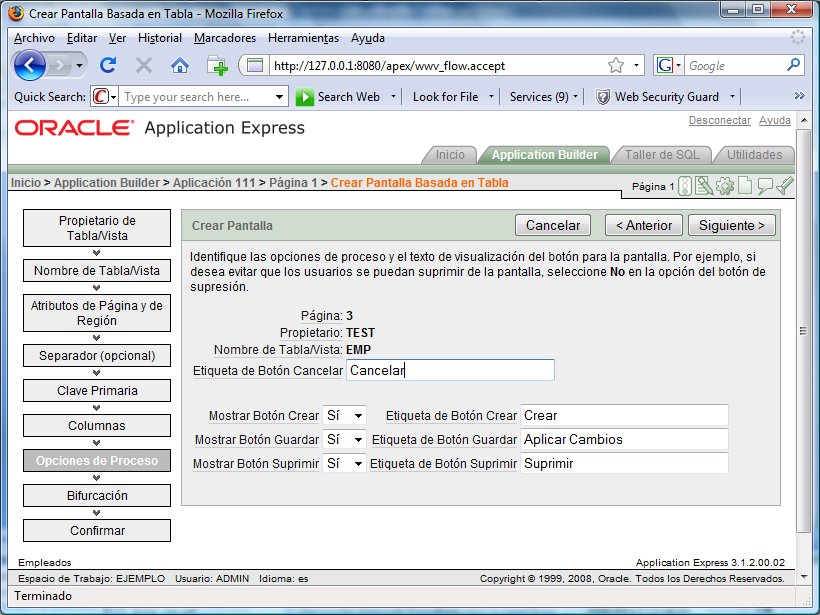Expand the Web Security Guard dropdown arrow
This screenshot has width=820, height=615.
(x=732, y=96)
